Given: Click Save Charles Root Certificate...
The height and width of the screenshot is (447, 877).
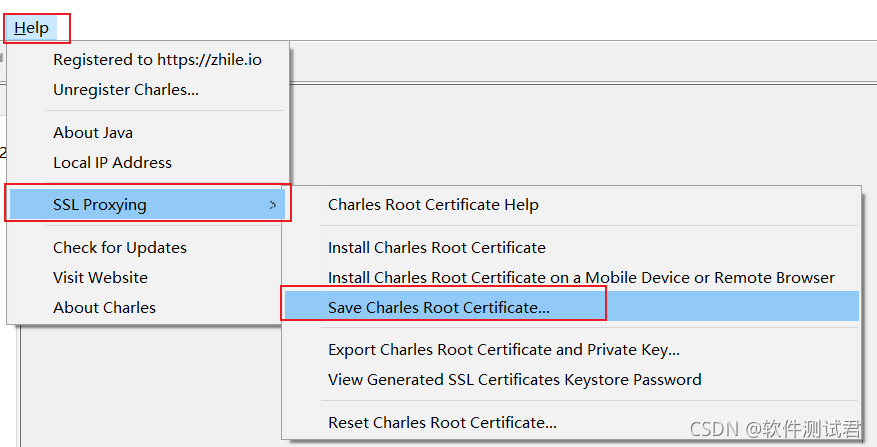Looking at the screenshot, I should pos(572,306).
